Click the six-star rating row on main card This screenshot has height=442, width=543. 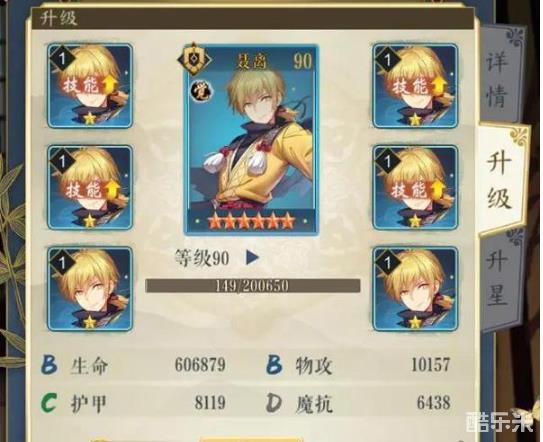(251, 222)
